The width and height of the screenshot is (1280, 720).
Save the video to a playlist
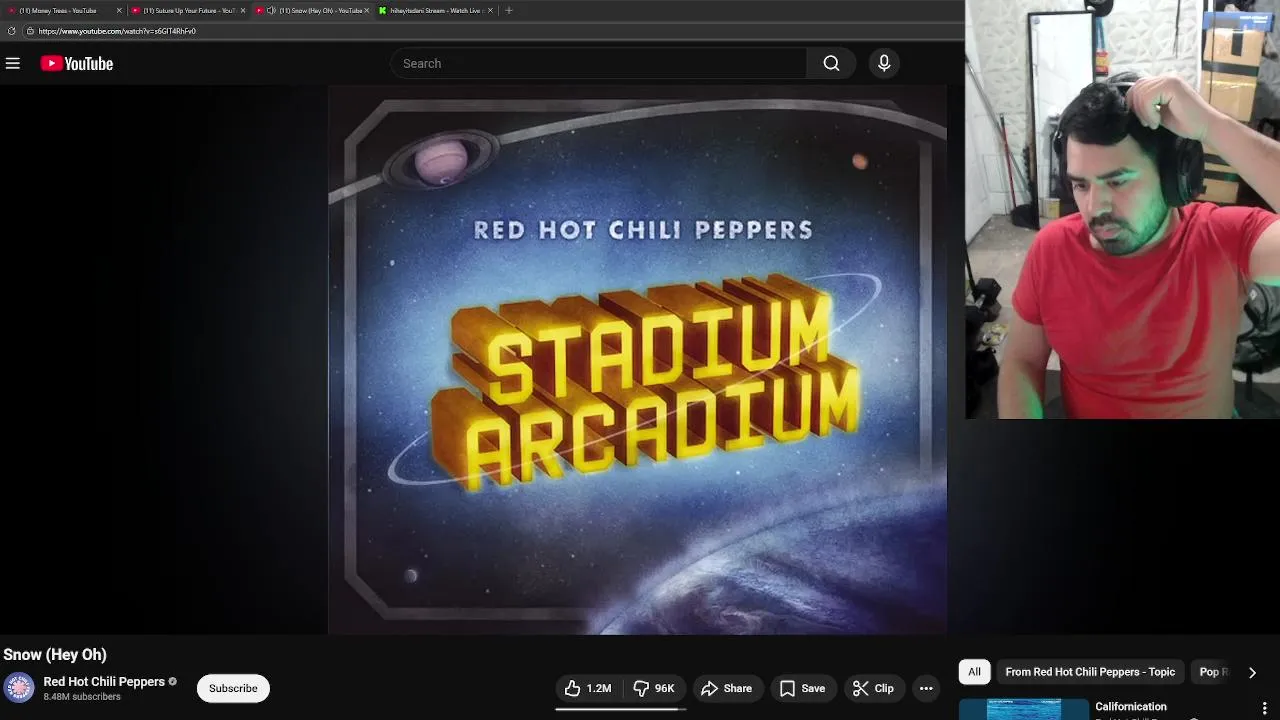(803, 688)
